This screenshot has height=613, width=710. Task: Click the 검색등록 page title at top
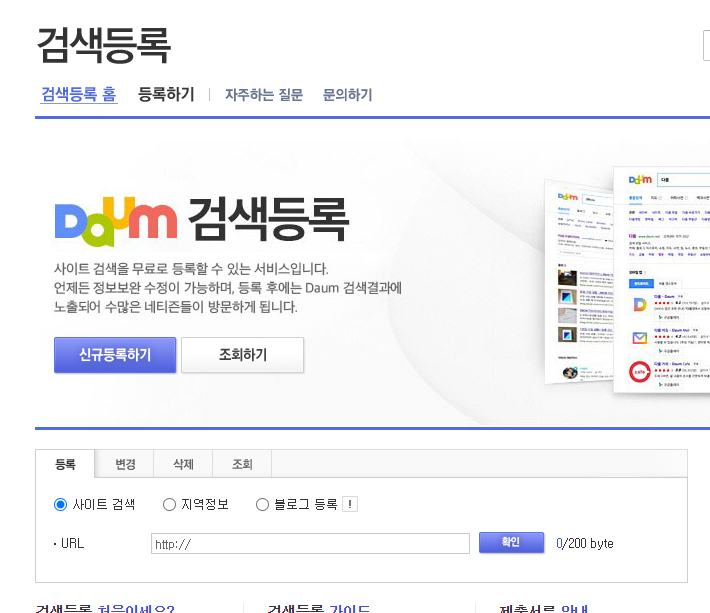click(104, 45)
